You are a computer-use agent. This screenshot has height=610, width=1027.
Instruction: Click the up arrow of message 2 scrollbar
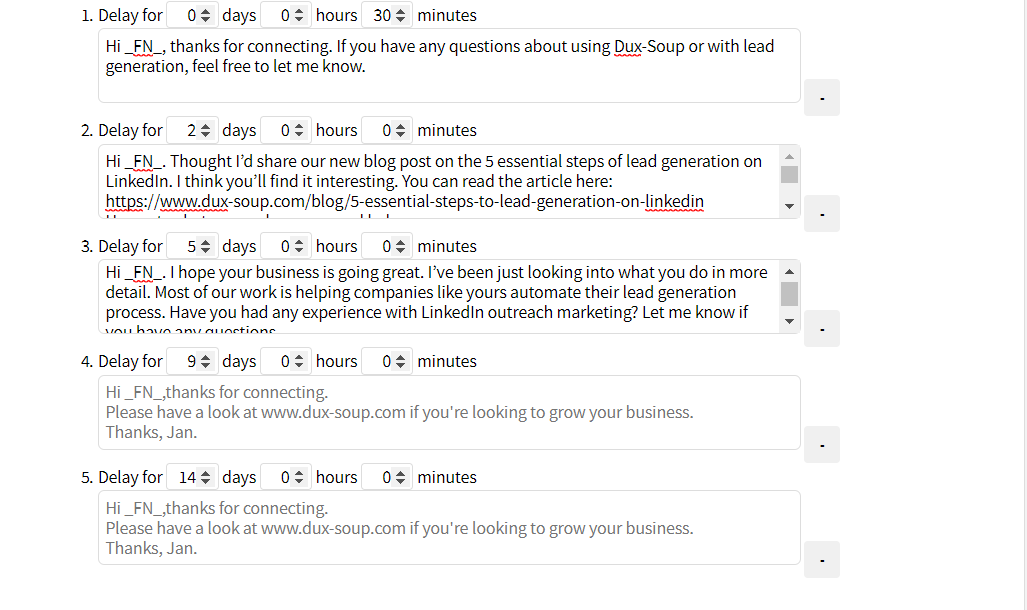[x=789, y=157]
